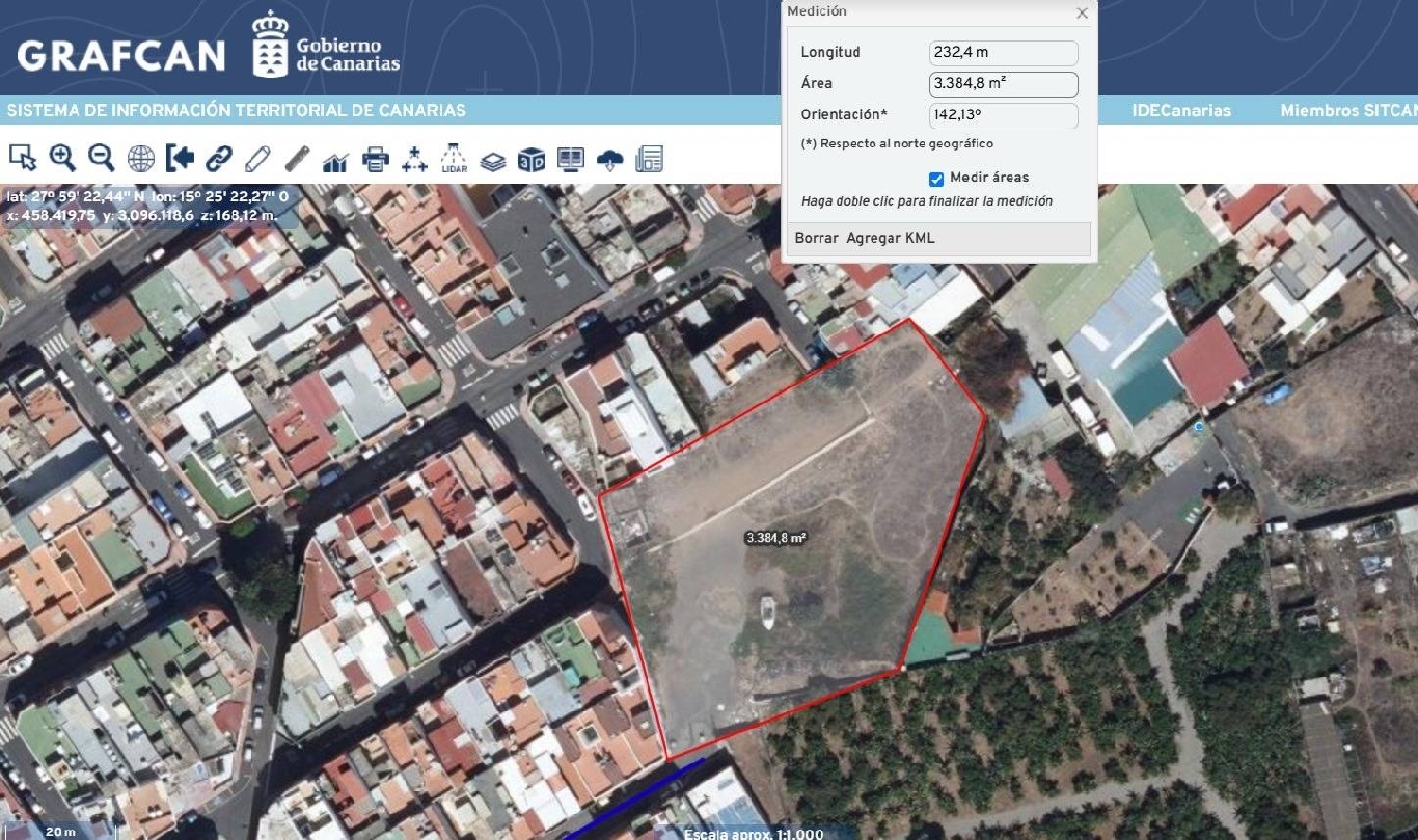Select the zoom-to-box selection tool
The height and width of the screenshot is (840, 1418).
click(22, 158)
